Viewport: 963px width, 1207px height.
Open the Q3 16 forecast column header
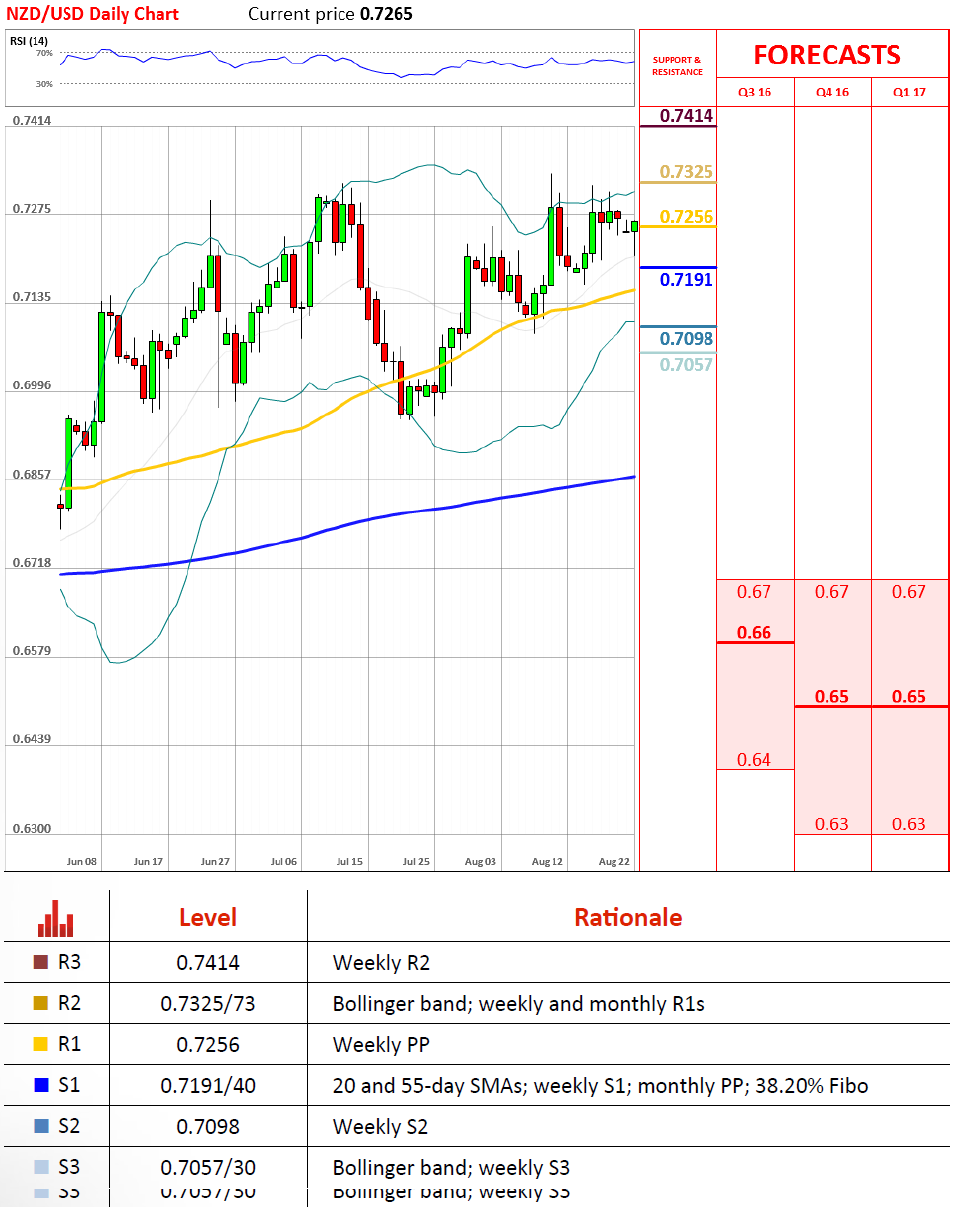pyautogui.click(x=754, y=92)
